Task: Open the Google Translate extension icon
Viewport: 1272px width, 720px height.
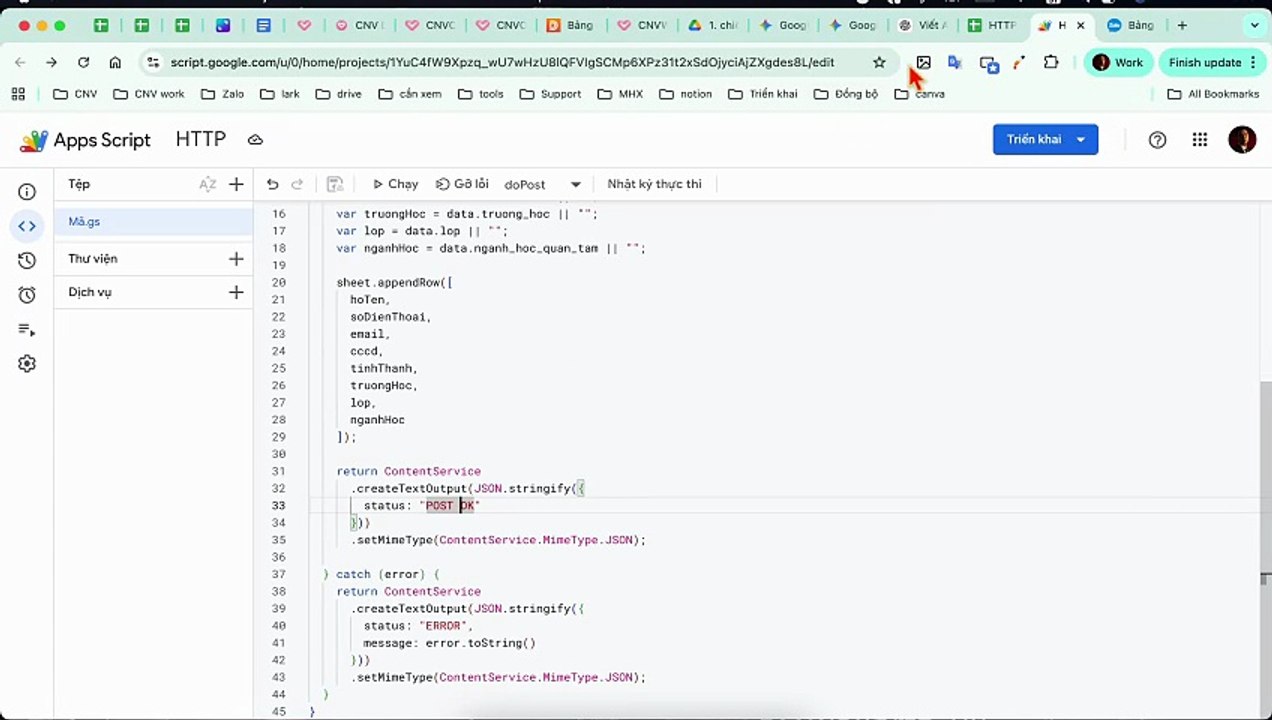Action: [955, 62]
